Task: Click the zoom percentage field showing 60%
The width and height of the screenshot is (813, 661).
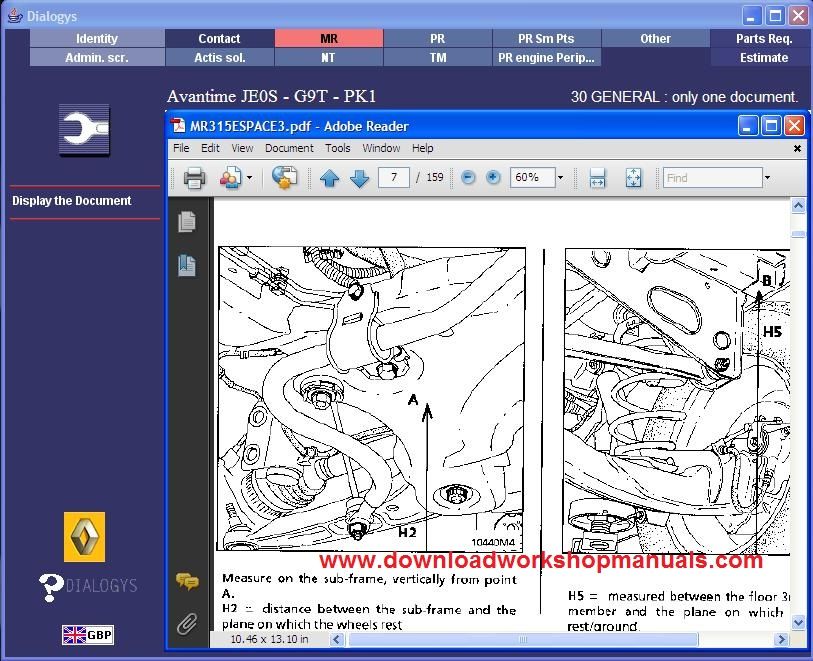Action: pyautogui.click(x=532, y=177)
